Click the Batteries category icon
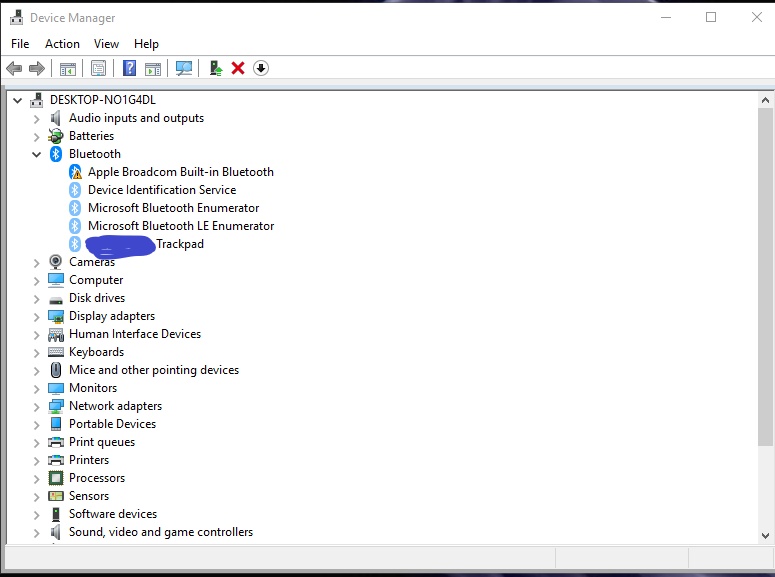Screen dimensions: 775x577 pyautogui.click(x=56, y=136)
